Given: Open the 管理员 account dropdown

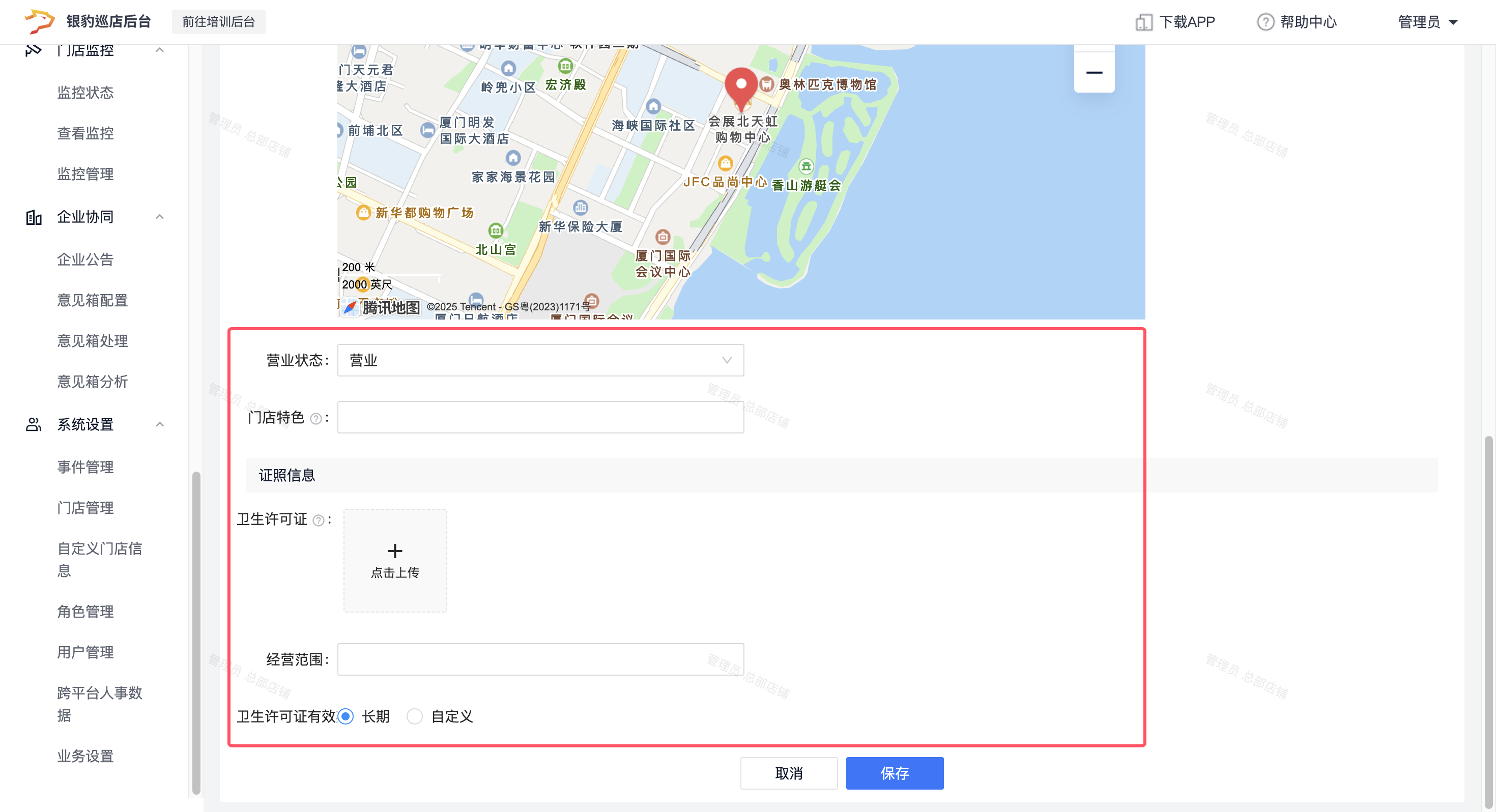Looking at the screenshot, I should point(1428,22).
